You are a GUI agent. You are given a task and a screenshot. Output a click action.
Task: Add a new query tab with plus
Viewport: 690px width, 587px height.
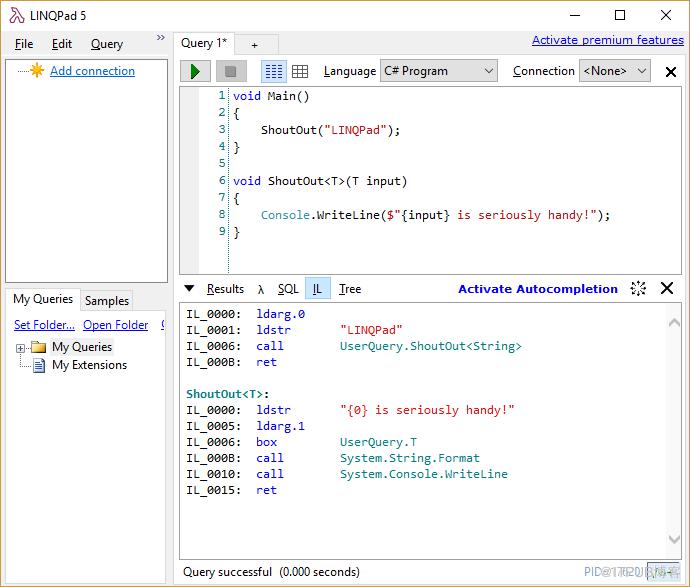[254, 45]
